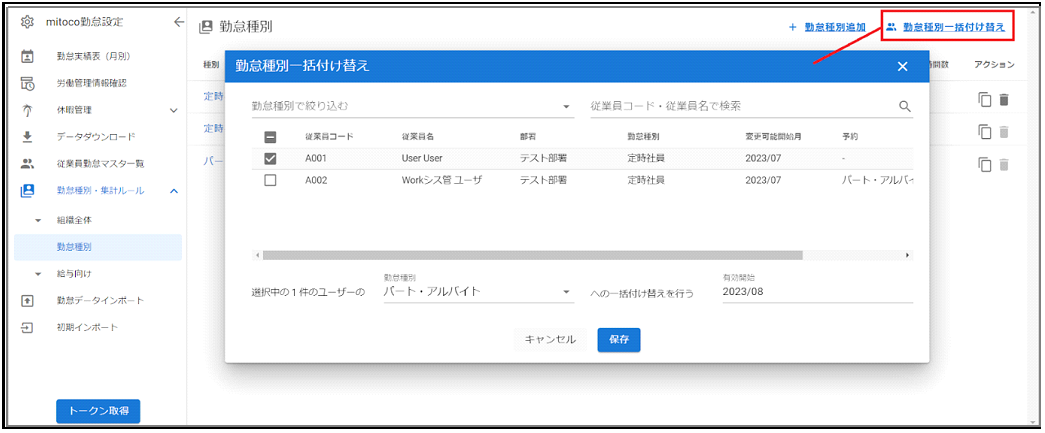The width and height of the screenshot is (1045, 433).
Task: Click the 従業員勤怠マスタ一覧 people icon
Action: (x=28, y=163)
